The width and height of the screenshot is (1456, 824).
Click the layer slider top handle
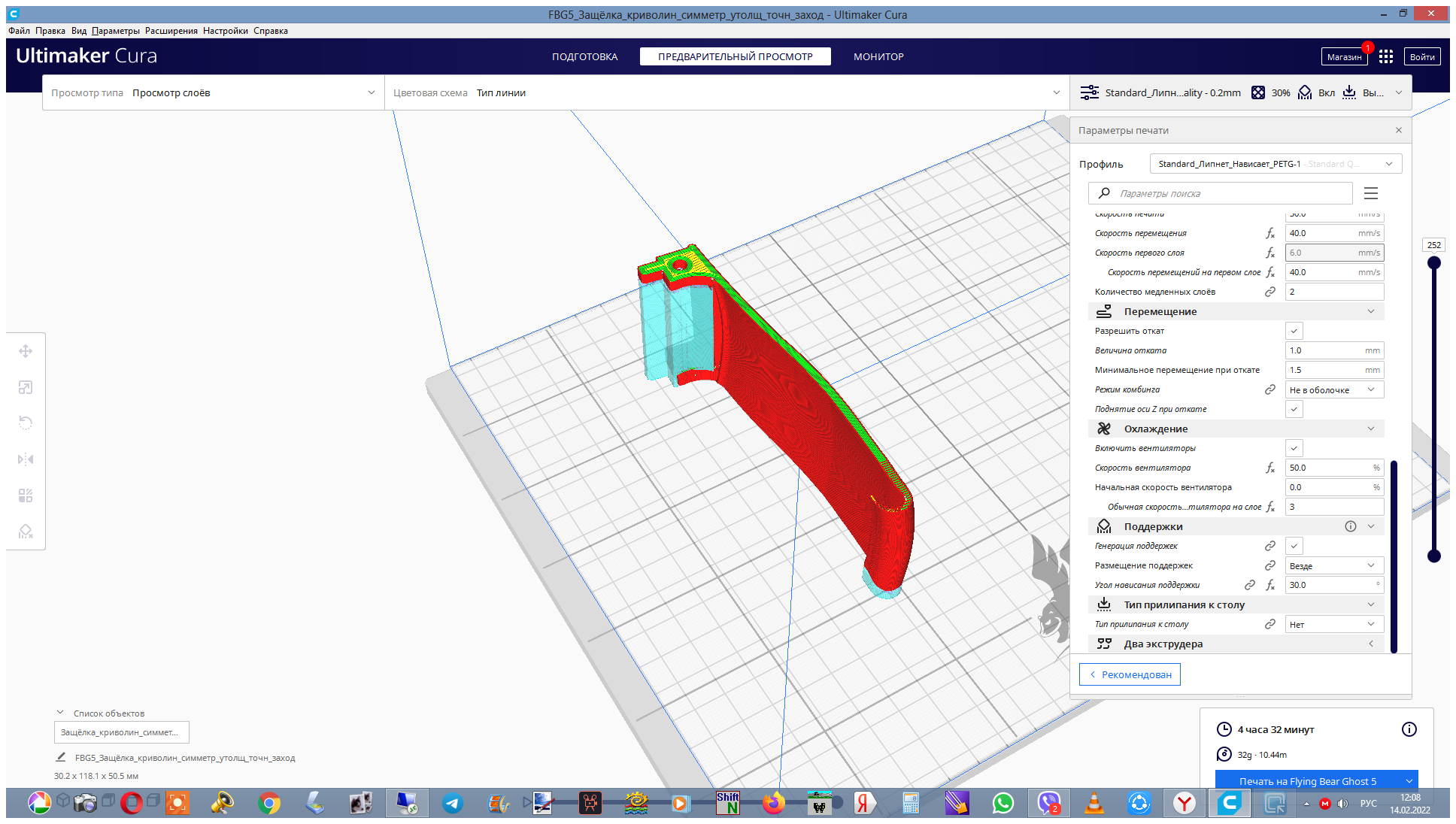click(x=1434, y=262)
